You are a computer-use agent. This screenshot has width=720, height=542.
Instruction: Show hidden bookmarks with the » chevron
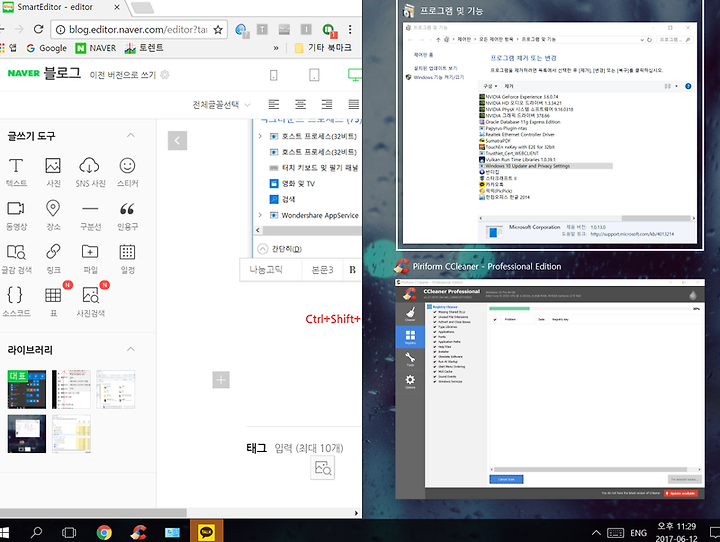tap(276, 48)
